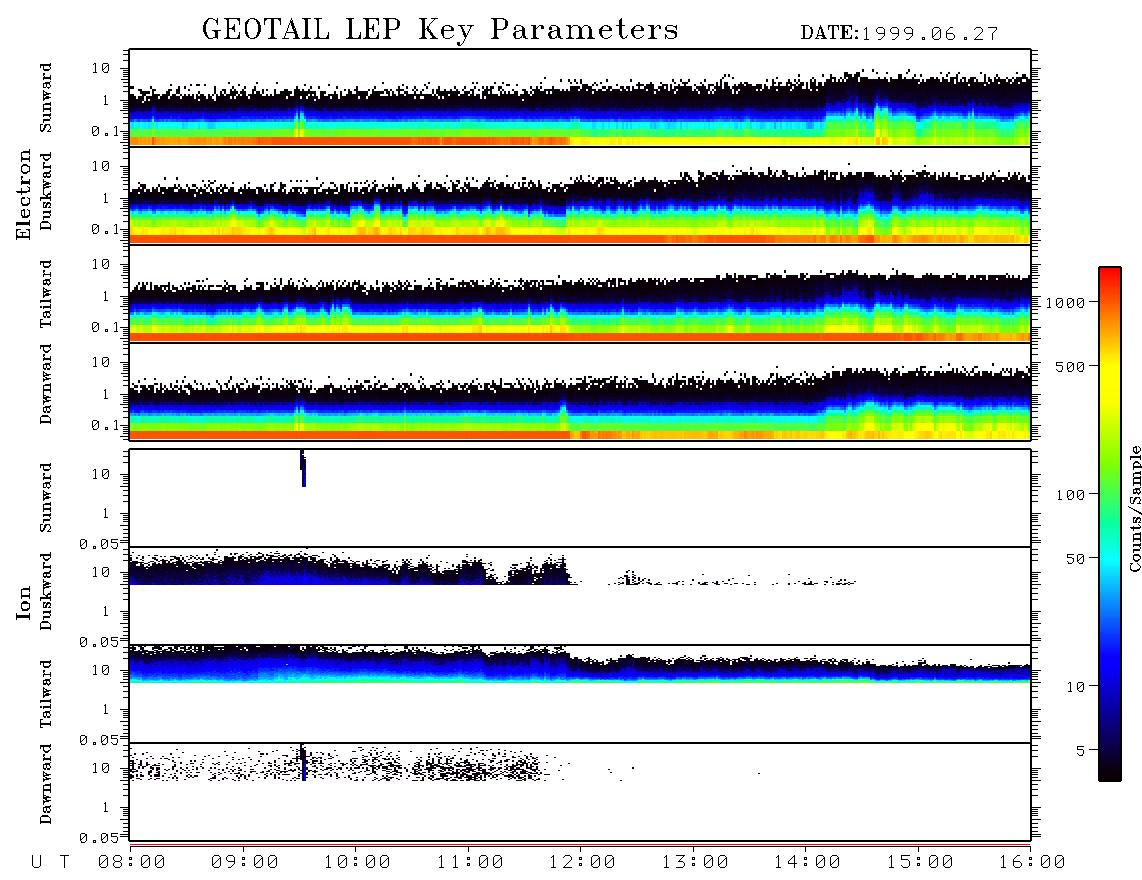The width and height of the screenshot is (1142, 880).
Task: Click the 100 colorbar scale value
Action: 1070,495
